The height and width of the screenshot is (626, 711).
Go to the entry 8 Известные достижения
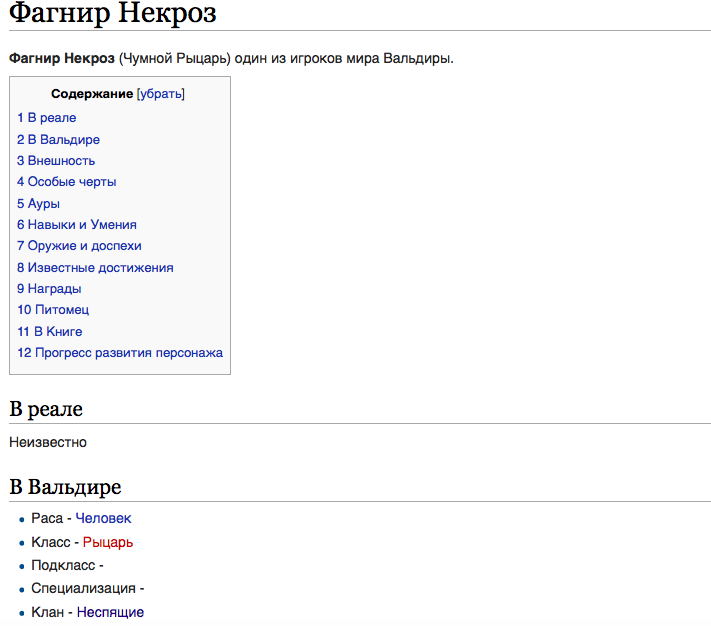point(95,268)
